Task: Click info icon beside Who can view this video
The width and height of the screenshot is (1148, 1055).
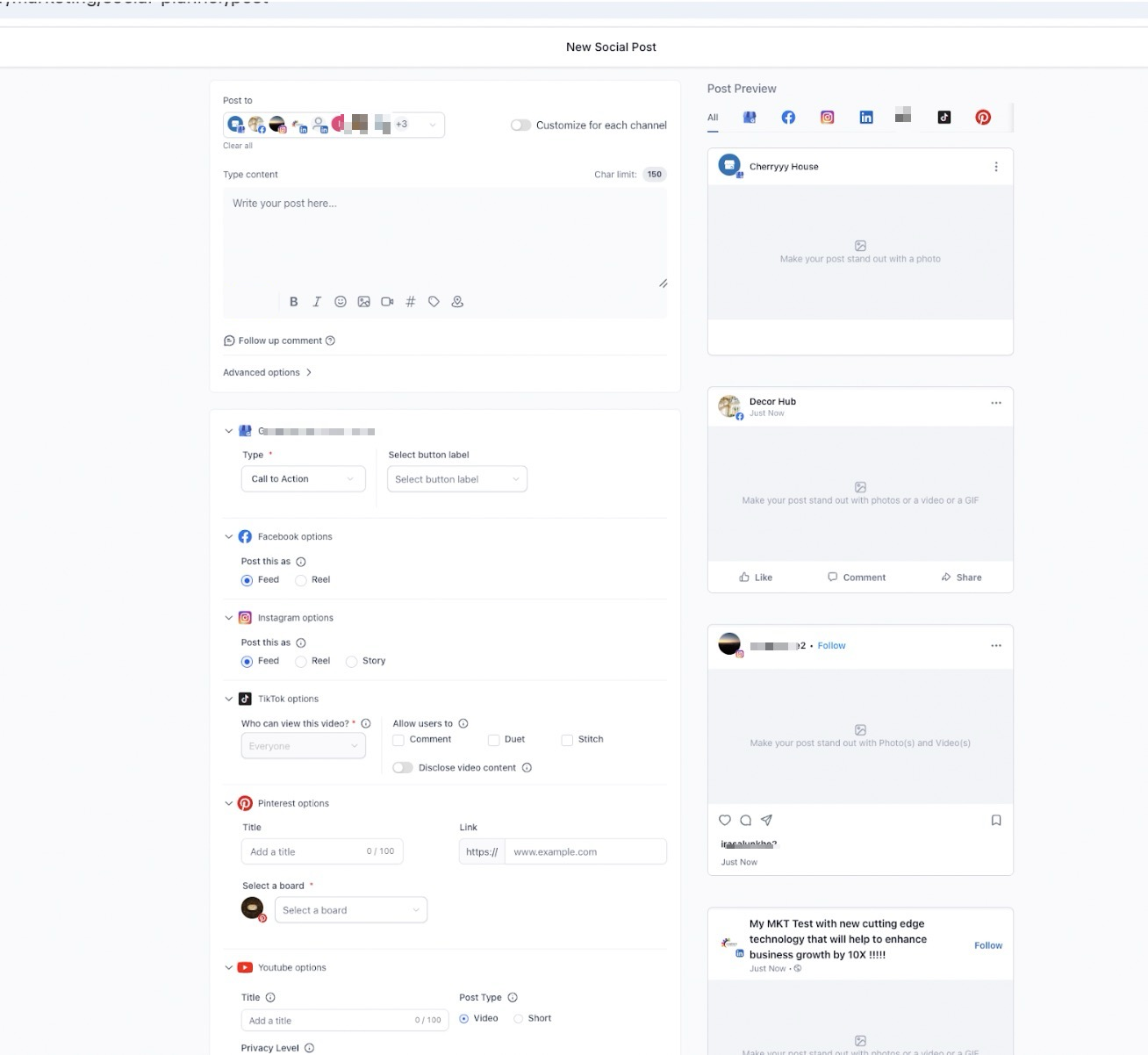Action: [x=366, y=724]
